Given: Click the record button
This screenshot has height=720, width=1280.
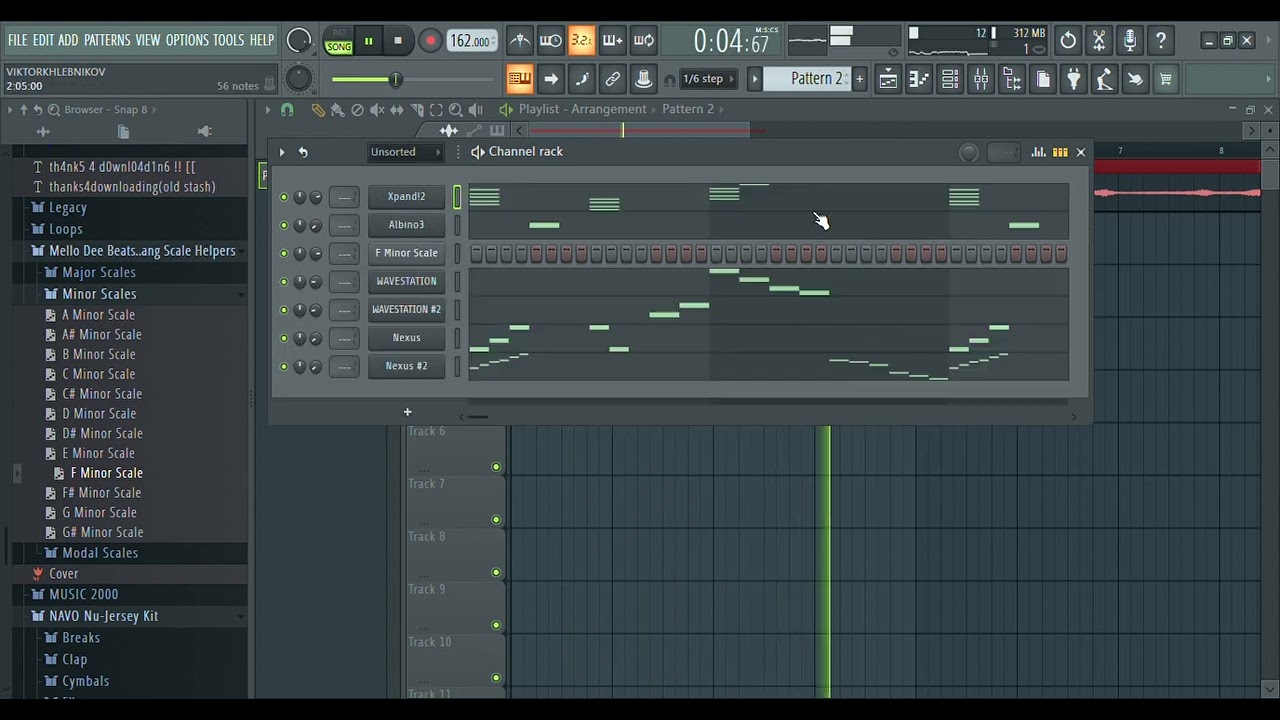Looking at the screenshot, I should (x=430, y=41).
